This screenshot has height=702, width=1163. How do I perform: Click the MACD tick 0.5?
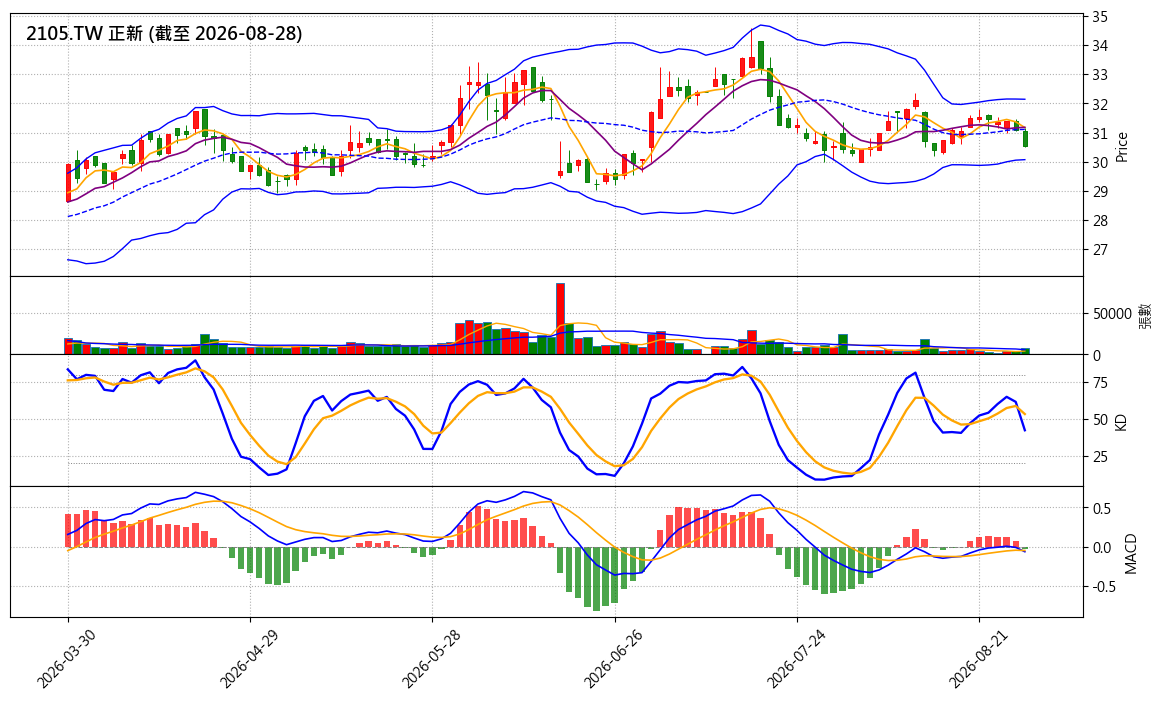1101,509
